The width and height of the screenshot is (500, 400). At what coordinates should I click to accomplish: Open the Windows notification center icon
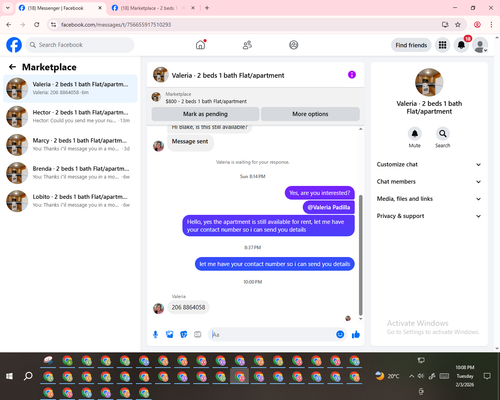click(x=487, y=376)
